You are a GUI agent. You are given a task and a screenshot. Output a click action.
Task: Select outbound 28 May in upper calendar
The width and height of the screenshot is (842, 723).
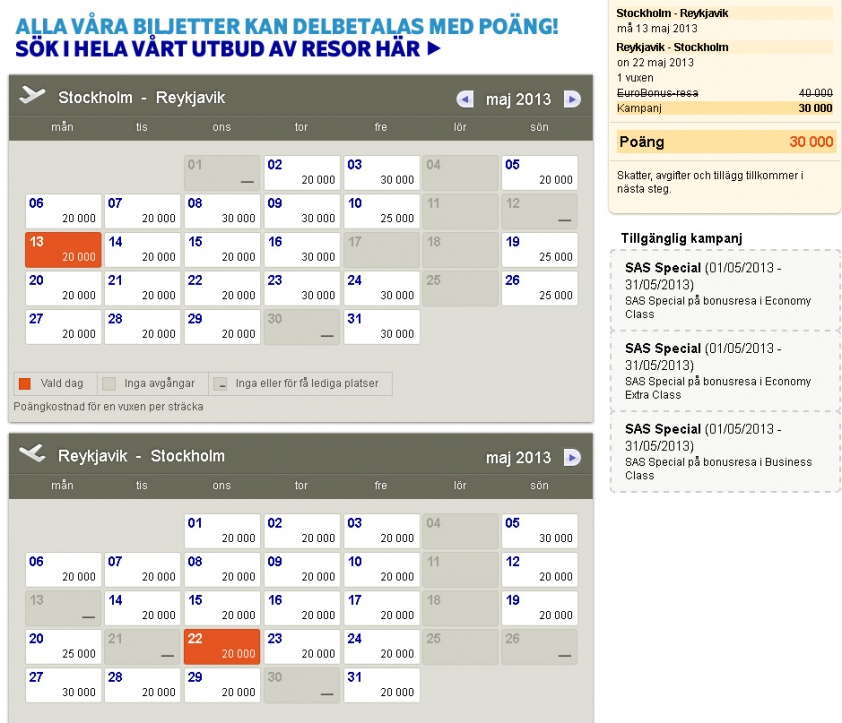142,327
